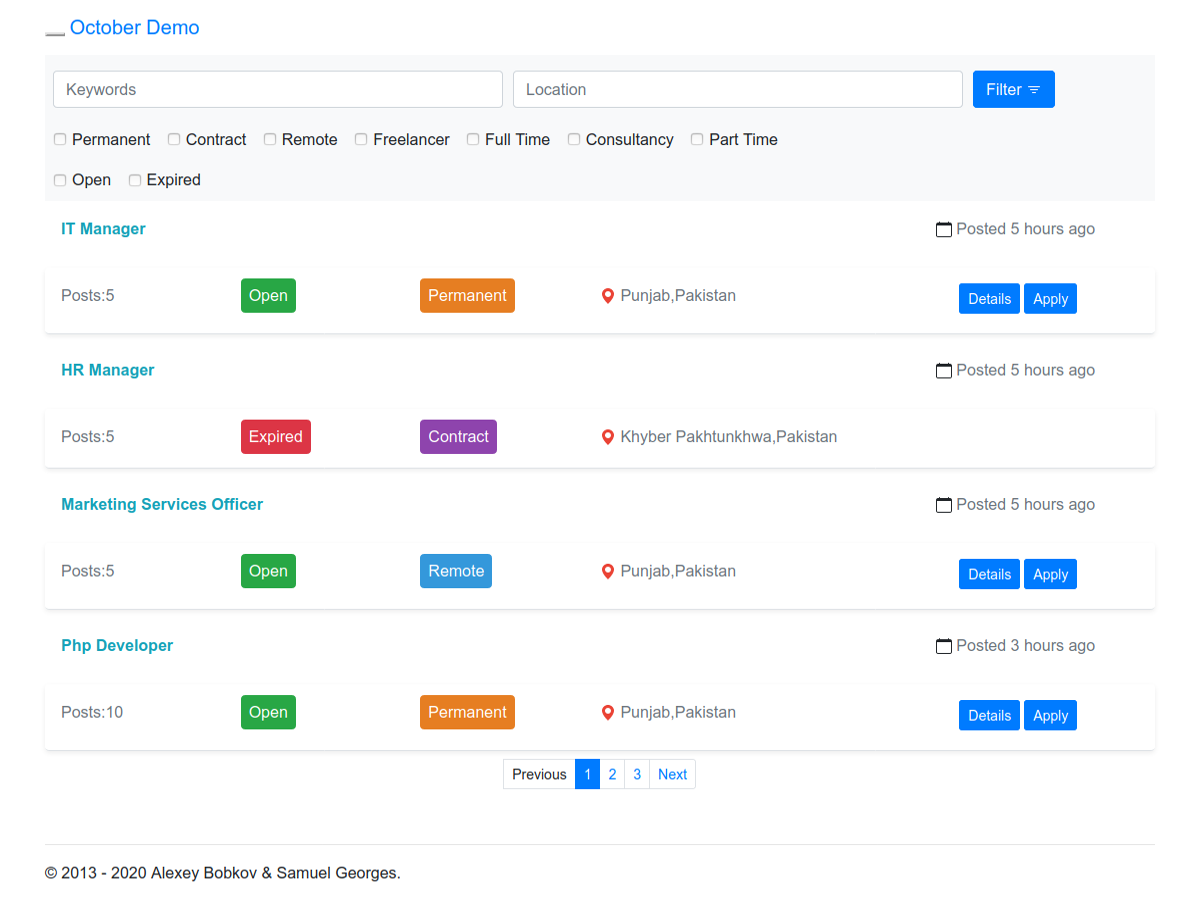The height and width of the screenshot is (900, 1200).
Task: Click Permanent badge in IT Manager row
Action: [x=467, y=296]
